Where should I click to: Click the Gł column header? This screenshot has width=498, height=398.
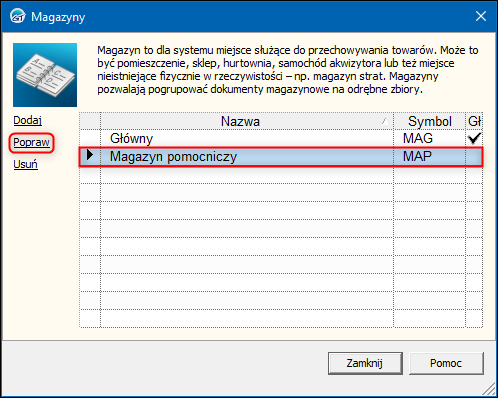[x=474, y=121]
